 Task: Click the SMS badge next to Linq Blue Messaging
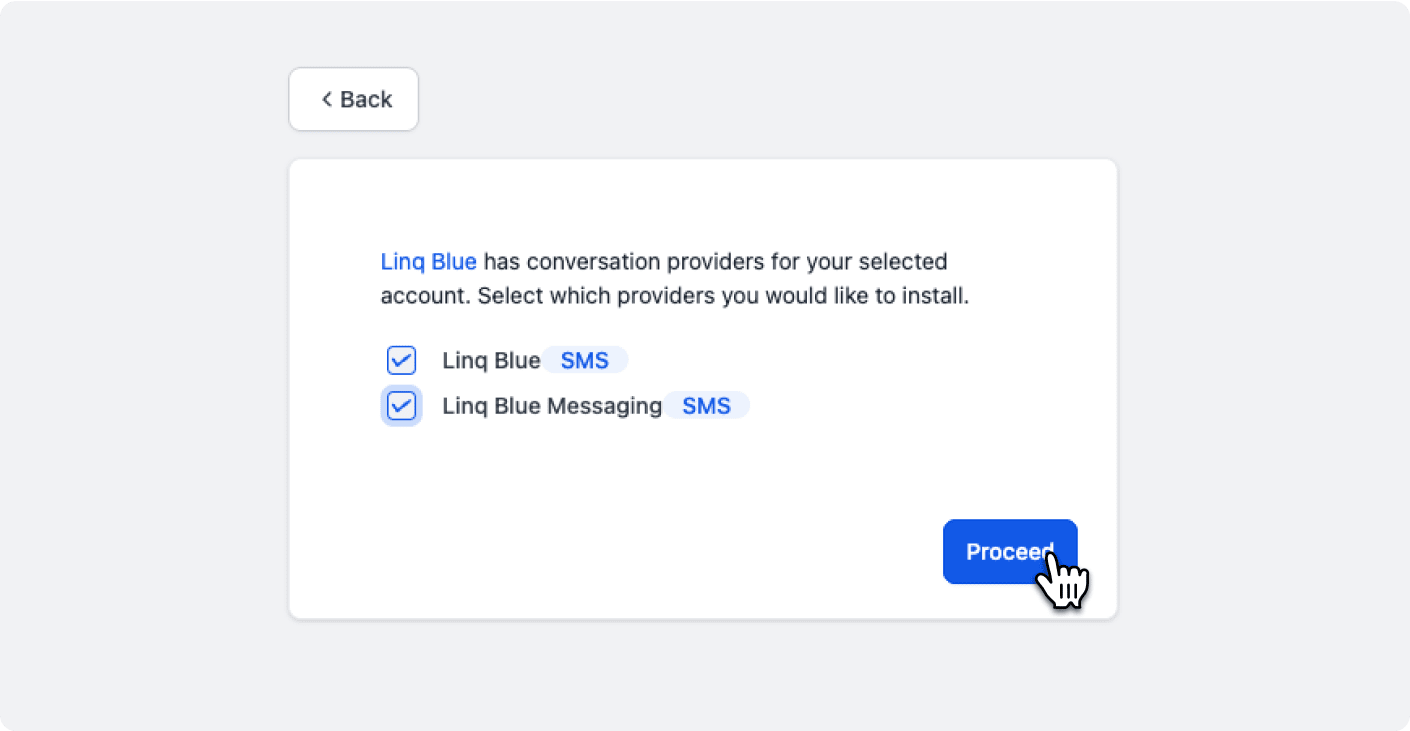(x=707, y=406)
